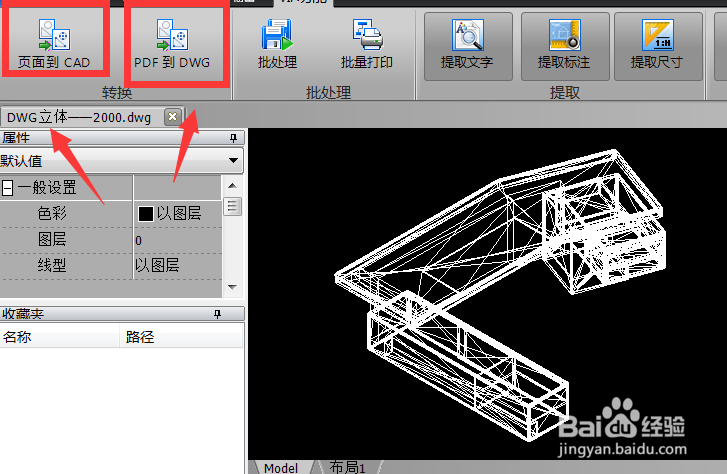
Task: Sort favorites by 名称 column header
Action: [x=59, y=336]
